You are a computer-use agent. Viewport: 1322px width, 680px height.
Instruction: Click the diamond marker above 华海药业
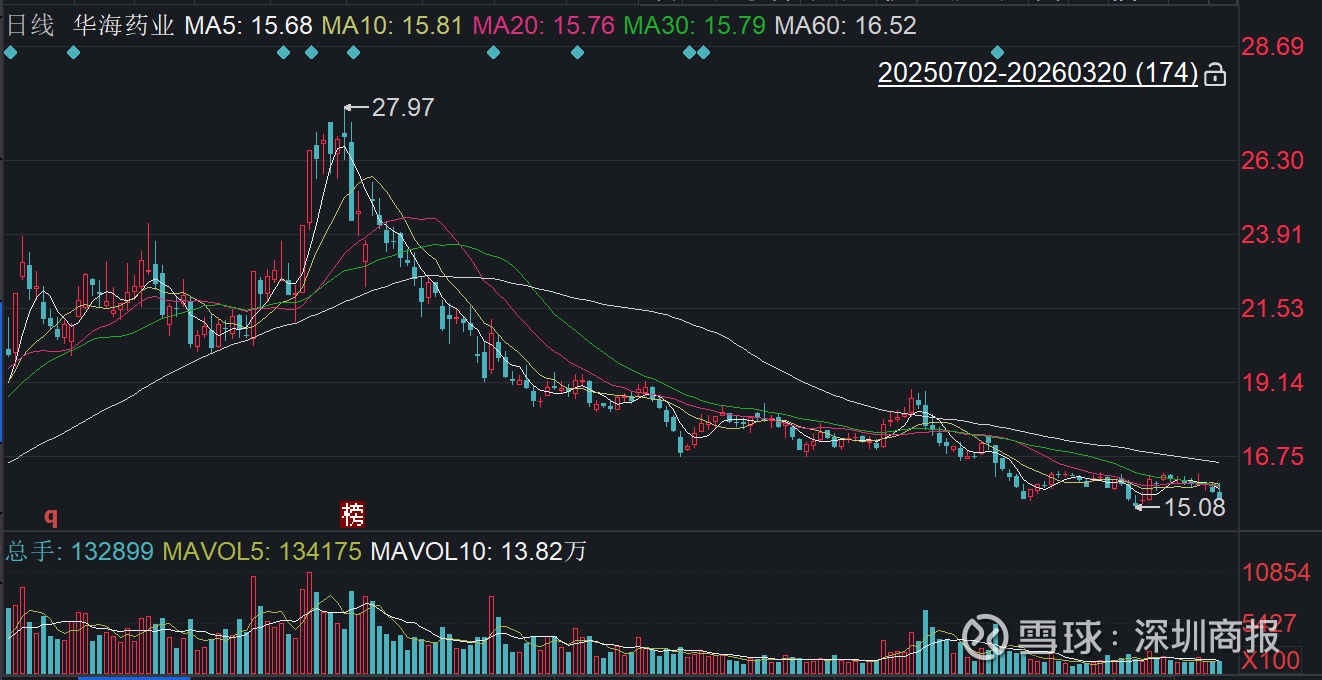click(73, 52)
